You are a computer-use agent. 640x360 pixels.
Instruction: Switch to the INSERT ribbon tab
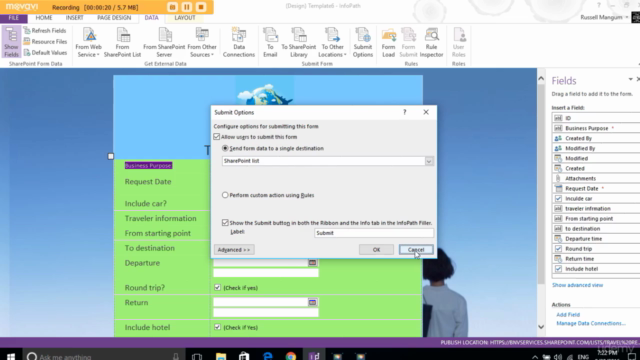tap(74, 18)
